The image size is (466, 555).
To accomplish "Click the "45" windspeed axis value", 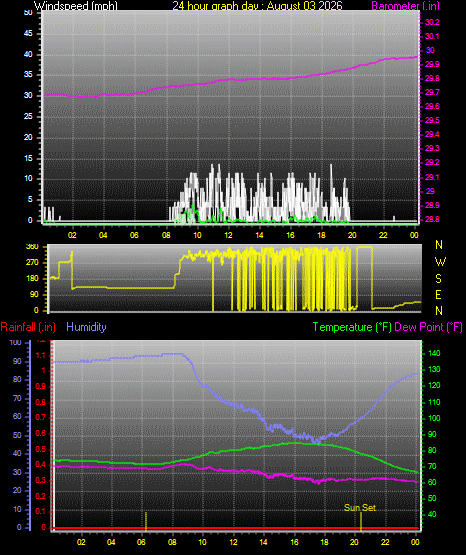I will [28, 33].
